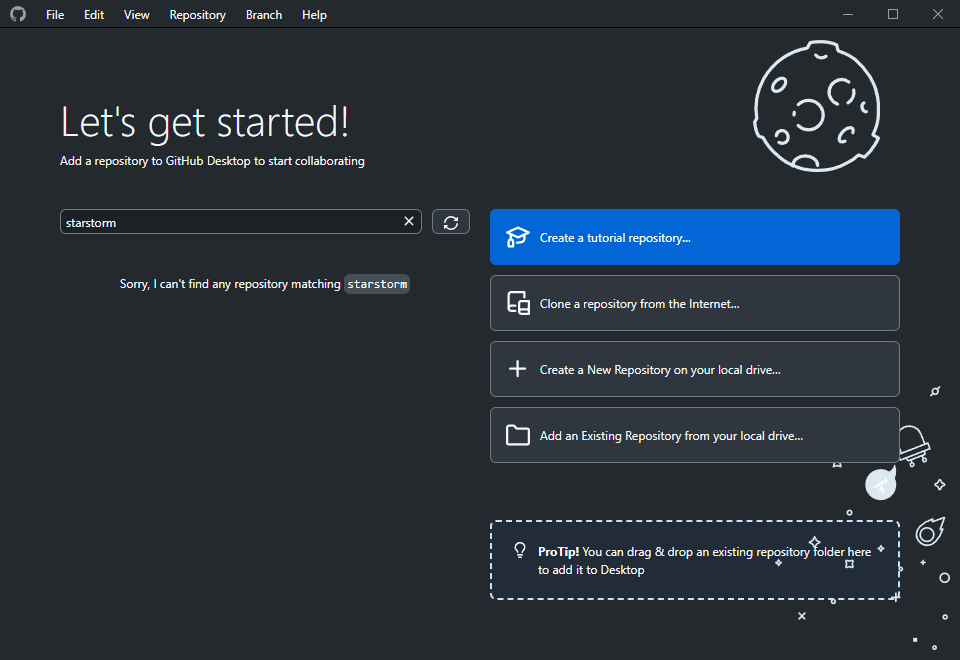Click the folder icon for existing repository
Screen dimensions: 960x660
518,435
